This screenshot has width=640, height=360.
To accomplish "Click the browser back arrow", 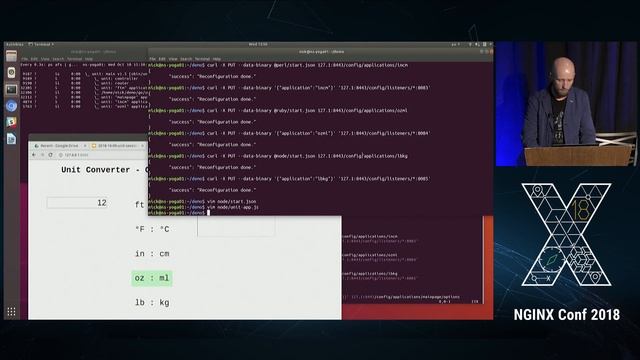I will click(34, 155).
